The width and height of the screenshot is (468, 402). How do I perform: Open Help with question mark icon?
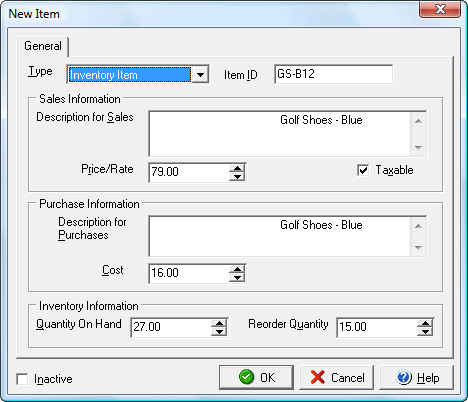pos(416,377)
